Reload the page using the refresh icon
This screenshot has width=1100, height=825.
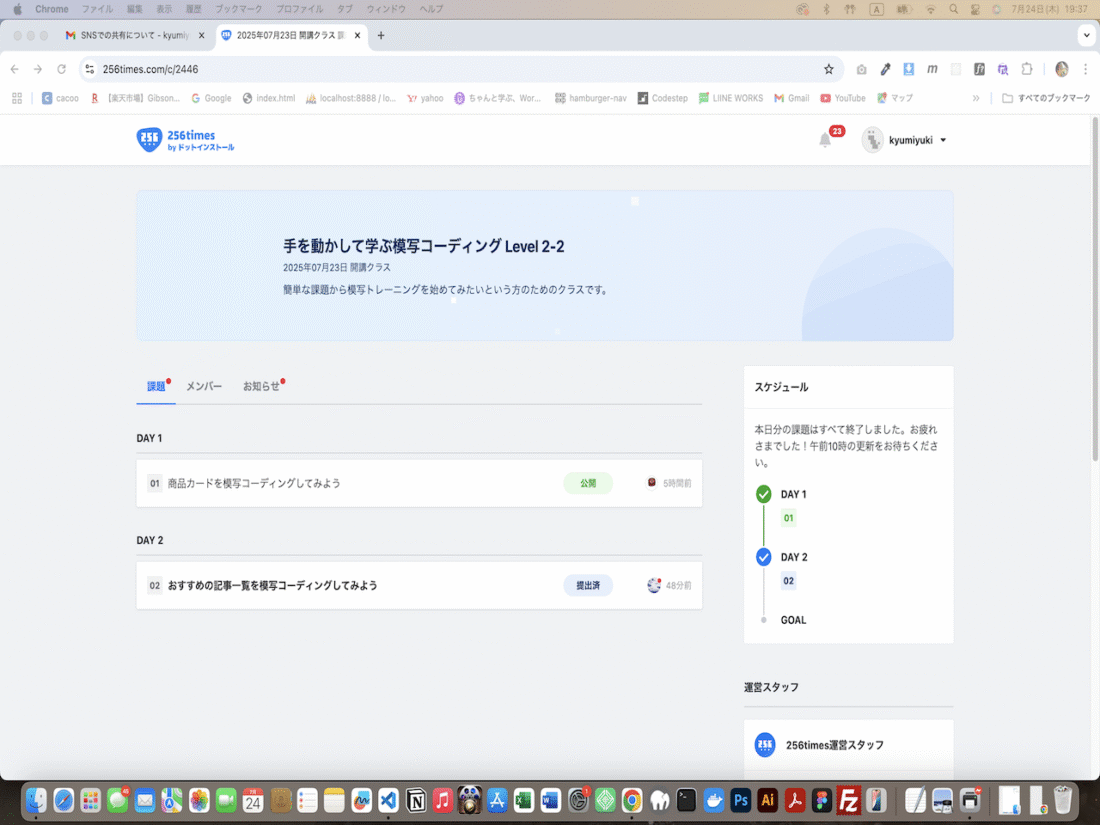tap(62, 69)
